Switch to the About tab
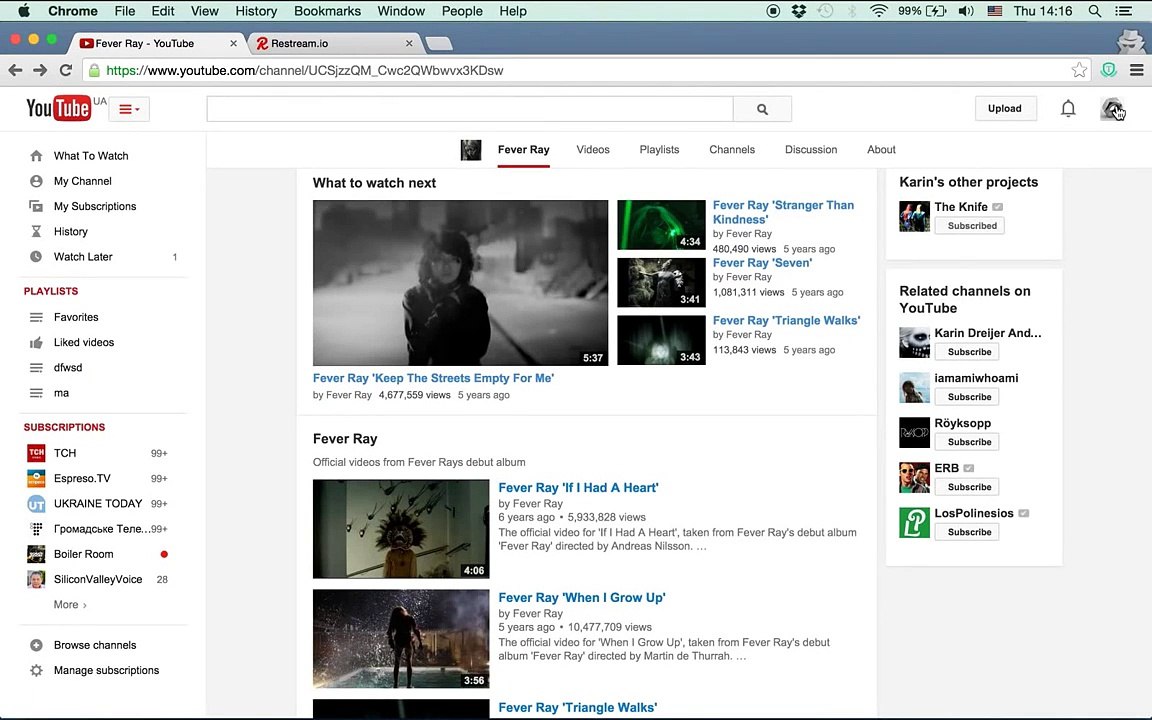The width and height of the screenshot is (1152, 720). 881,150
